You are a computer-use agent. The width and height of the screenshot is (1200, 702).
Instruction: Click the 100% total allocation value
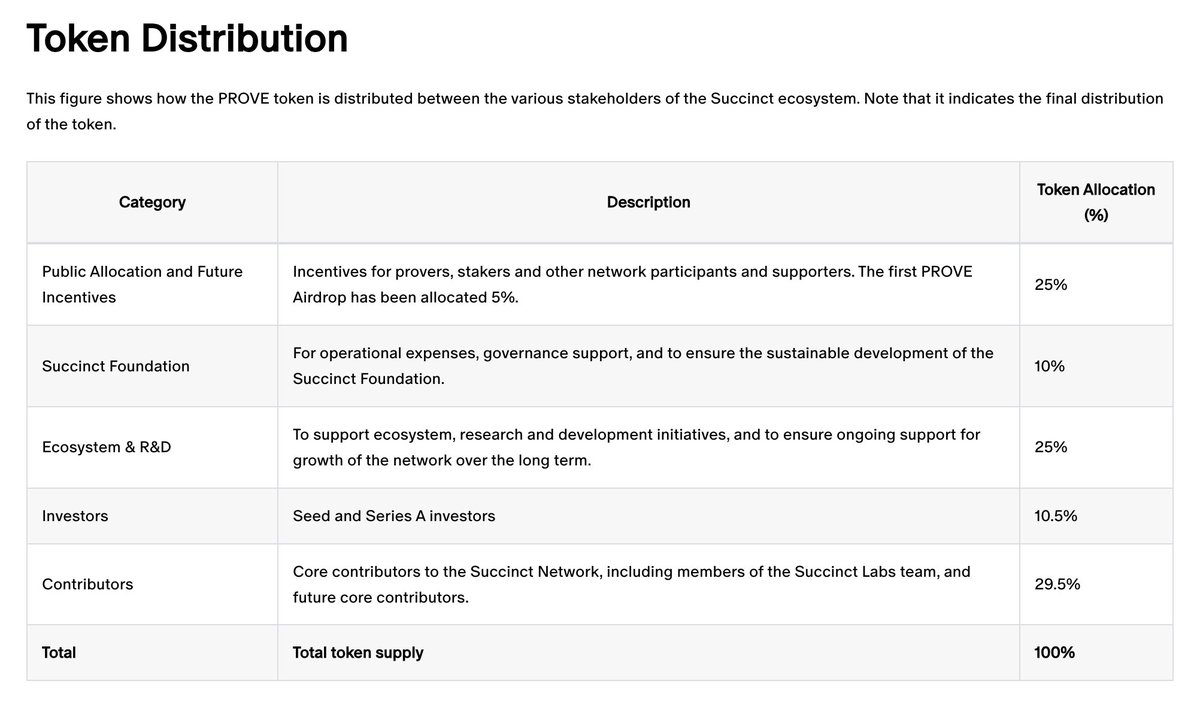[x=1054, y=652]
